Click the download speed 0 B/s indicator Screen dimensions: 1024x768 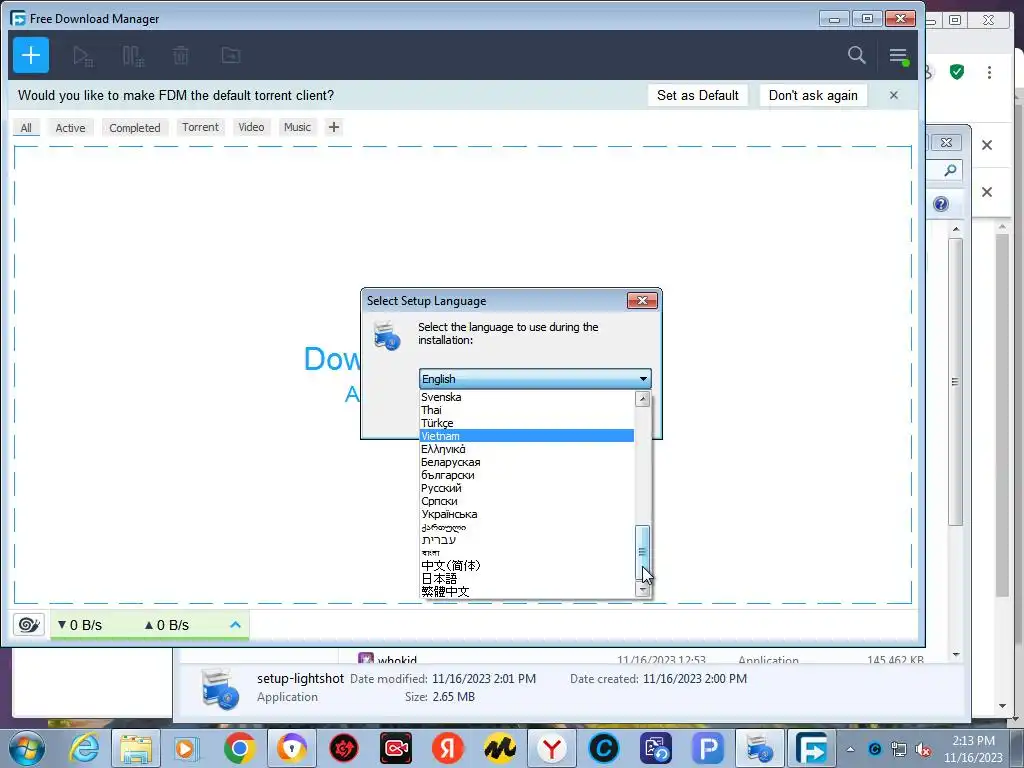pos(80,625)
